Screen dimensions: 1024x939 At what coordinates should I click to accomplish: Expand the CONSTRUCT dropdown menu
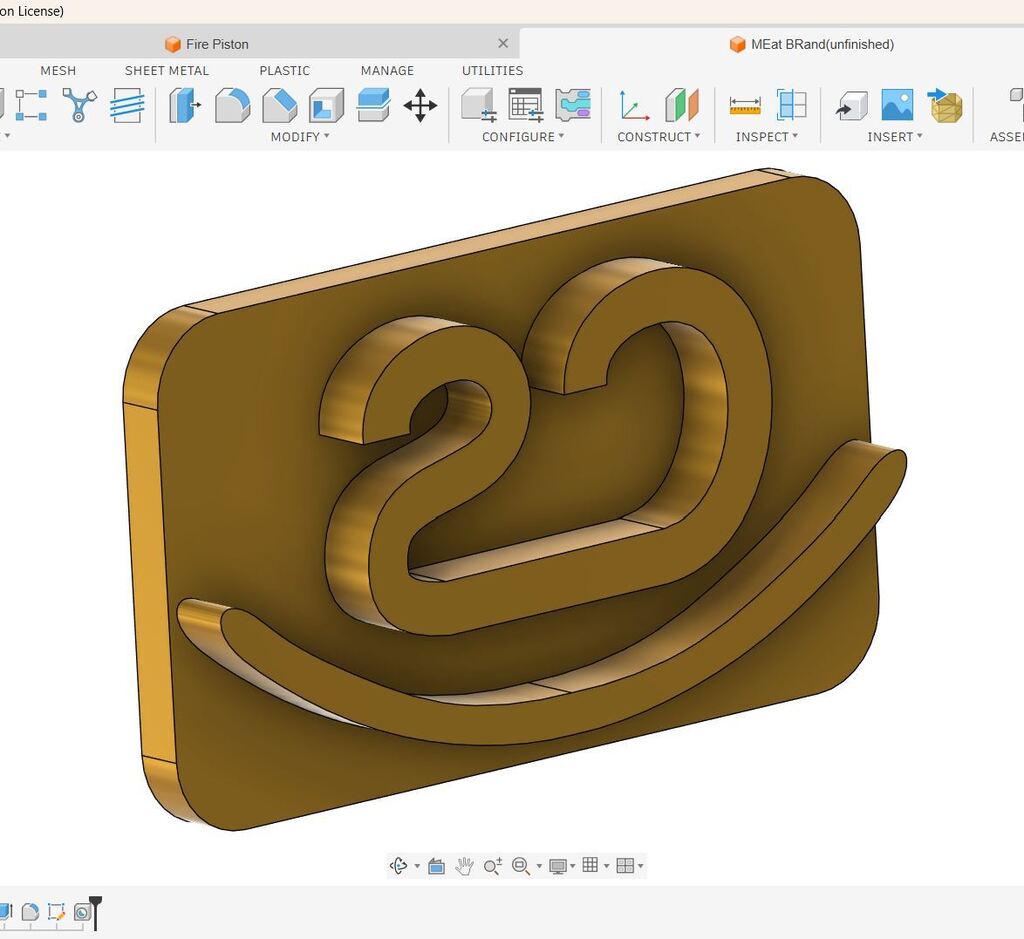658,136
